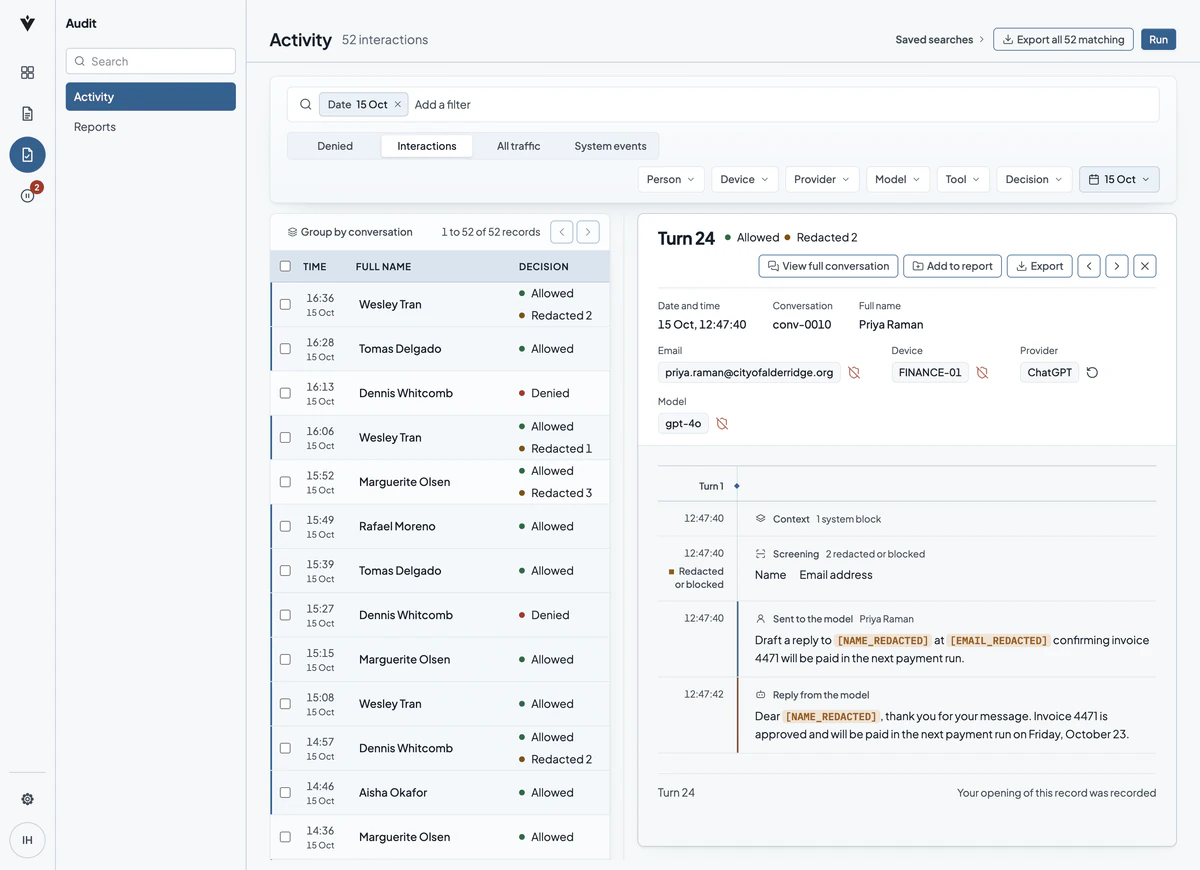
Task: Open Reports in the Audit sidebar
Action: click(151, 127)
